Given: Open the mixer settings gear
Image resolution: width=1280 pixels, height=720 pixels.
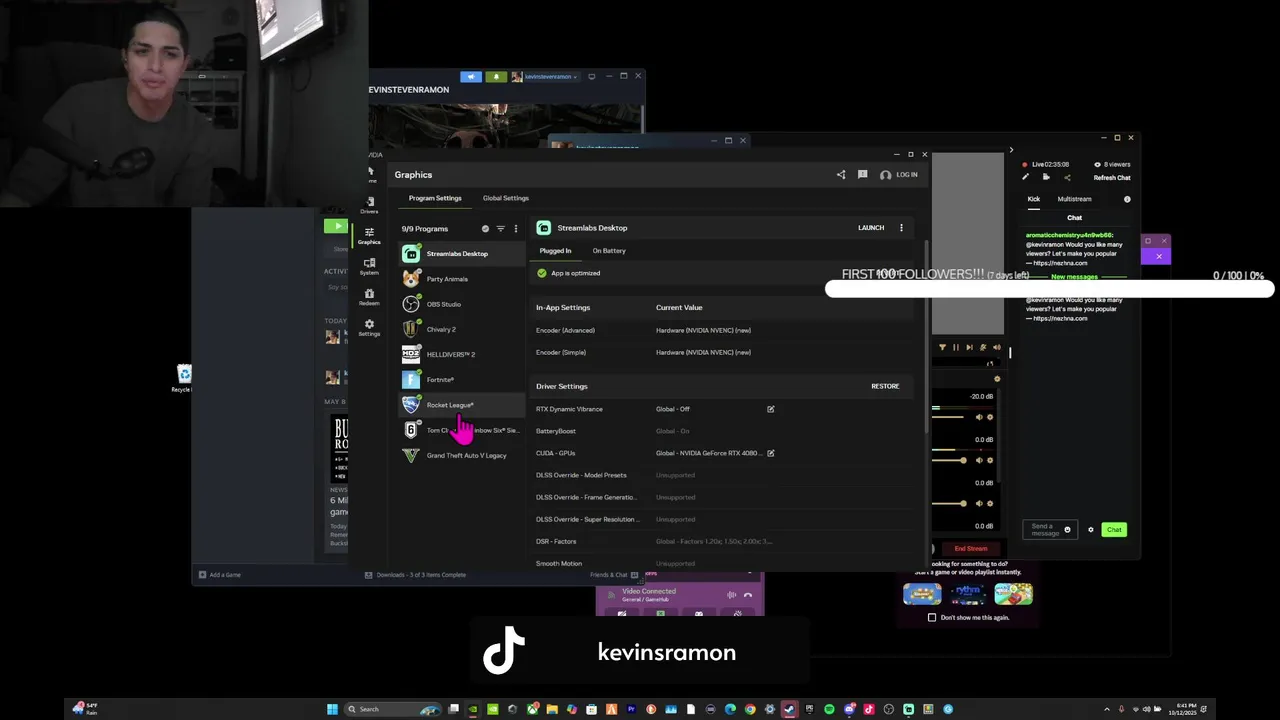Looking at the screenshot, I should 997,379.
